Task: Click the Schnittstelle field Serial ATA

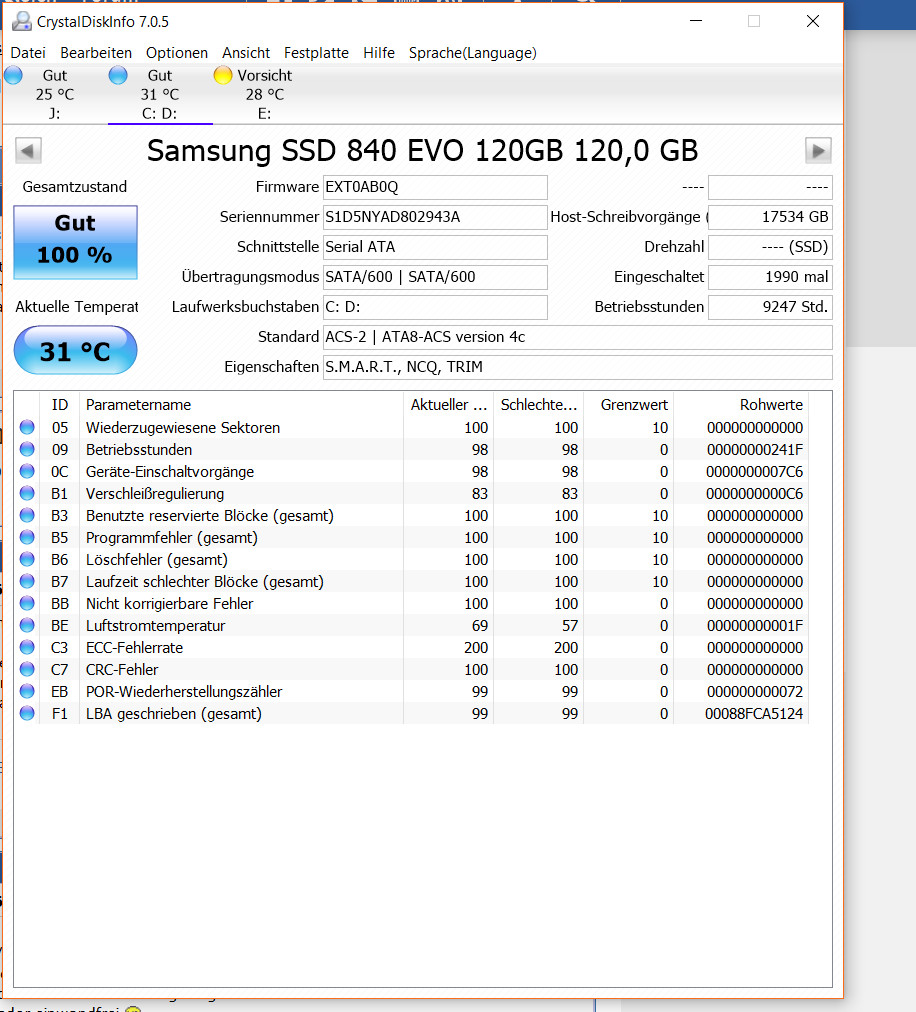Action: tap(435, 247)
